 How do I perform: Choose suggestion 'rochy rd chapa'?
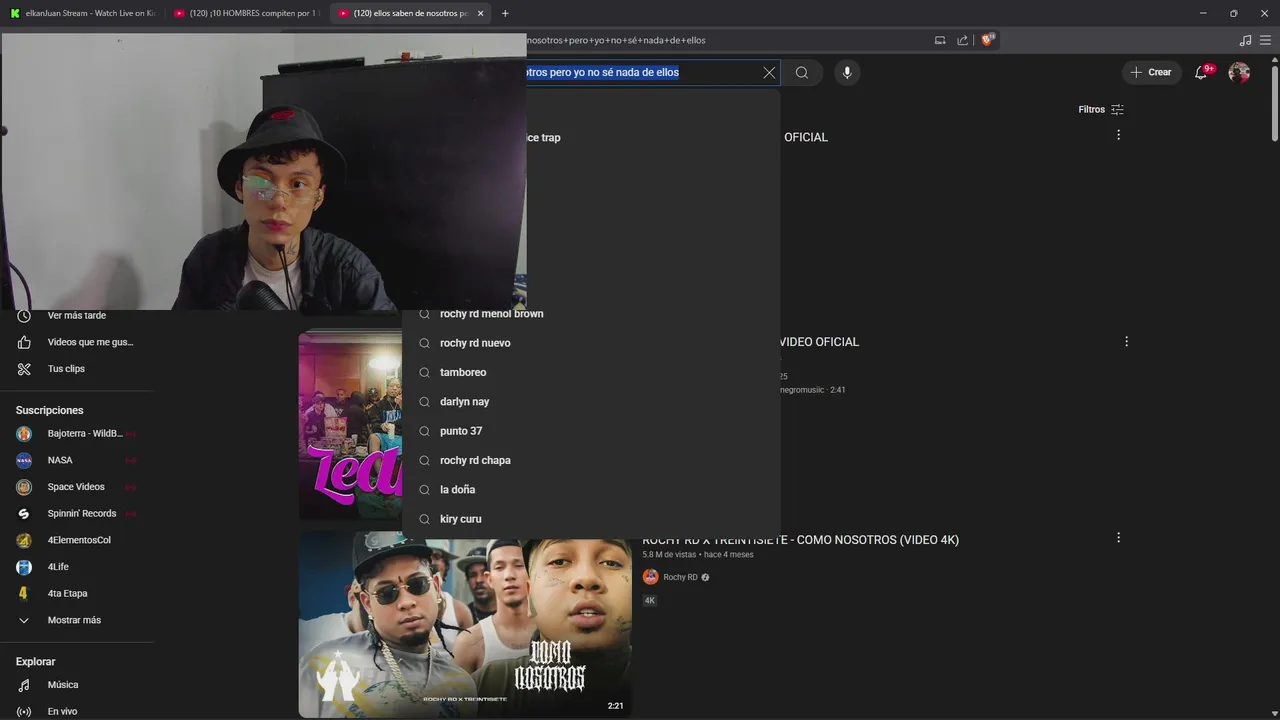pyautogui.click(x=591, y=460)
